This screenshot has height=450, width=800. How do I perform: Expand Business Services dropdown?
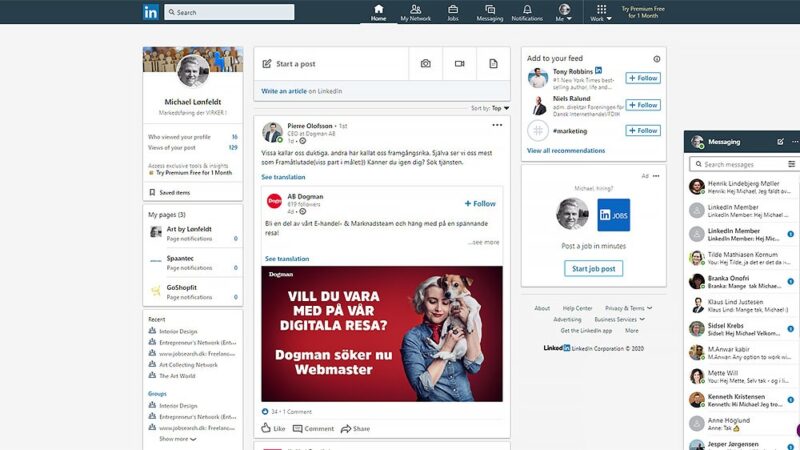click(619, 319)
